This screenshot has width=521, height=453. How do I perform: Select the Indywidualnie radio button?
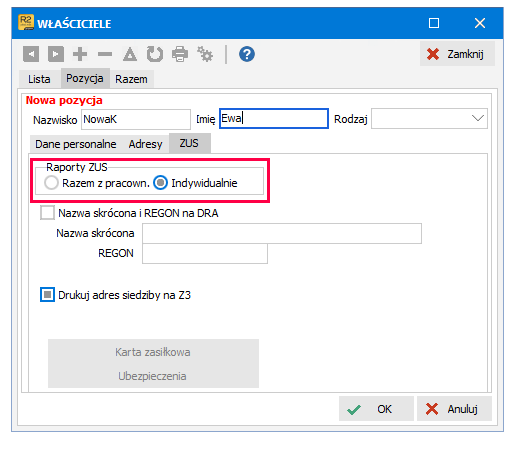[x=160, y=183]
